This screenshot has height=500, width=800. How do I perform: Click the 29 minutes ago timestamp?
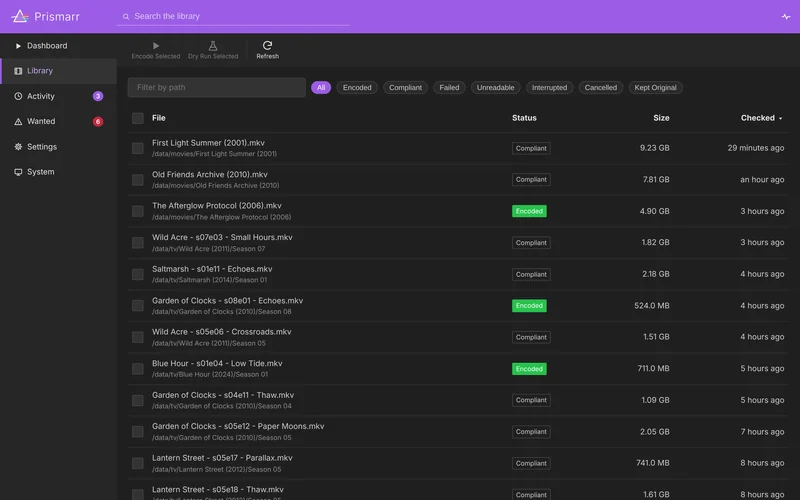click(756, 148)
